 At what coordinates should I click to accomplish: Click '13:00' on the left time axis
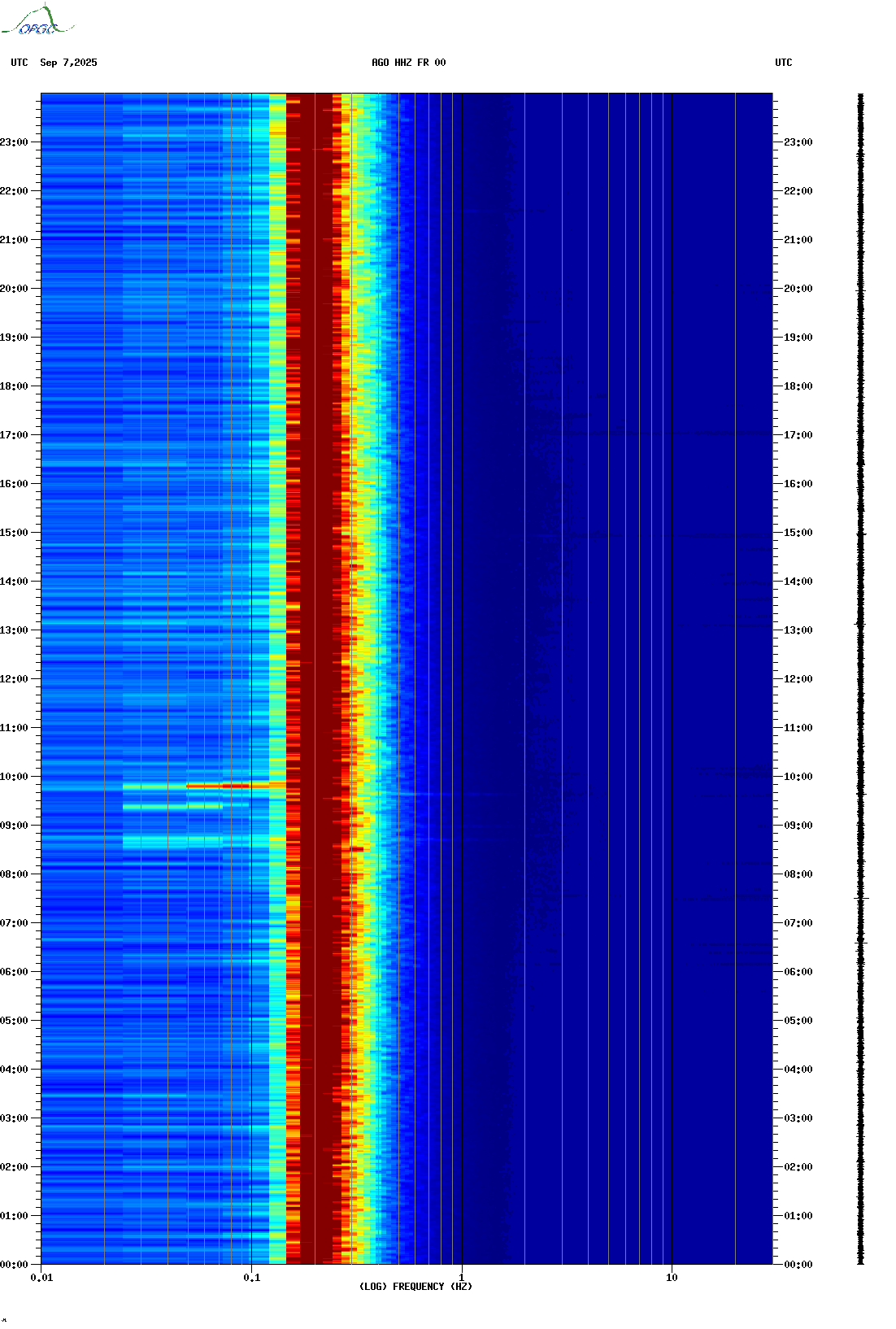[x=14, y=630]
